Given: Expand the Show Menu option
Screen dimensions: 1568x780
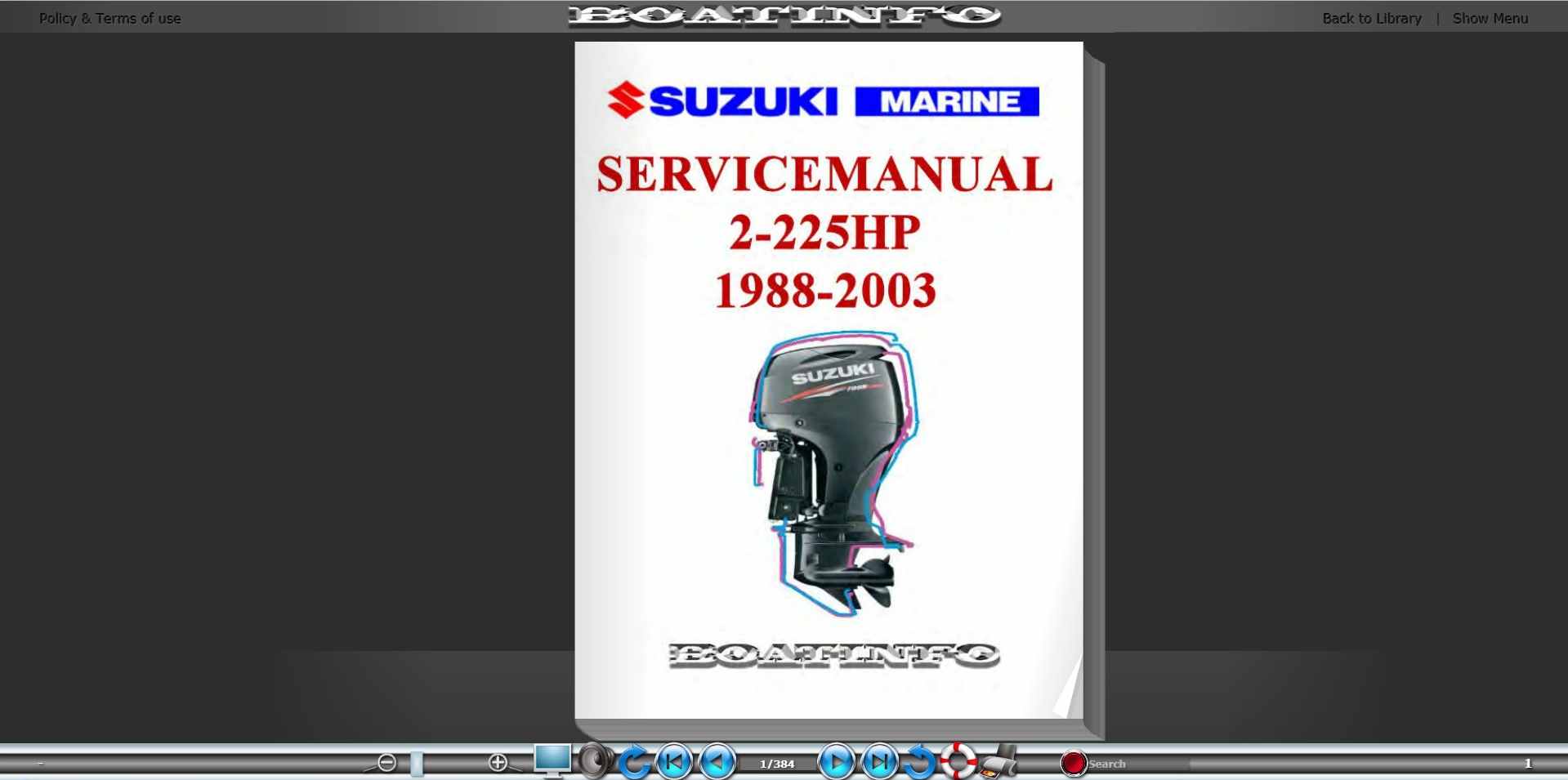Looking at the screenshot, I should pos(1490,18).
